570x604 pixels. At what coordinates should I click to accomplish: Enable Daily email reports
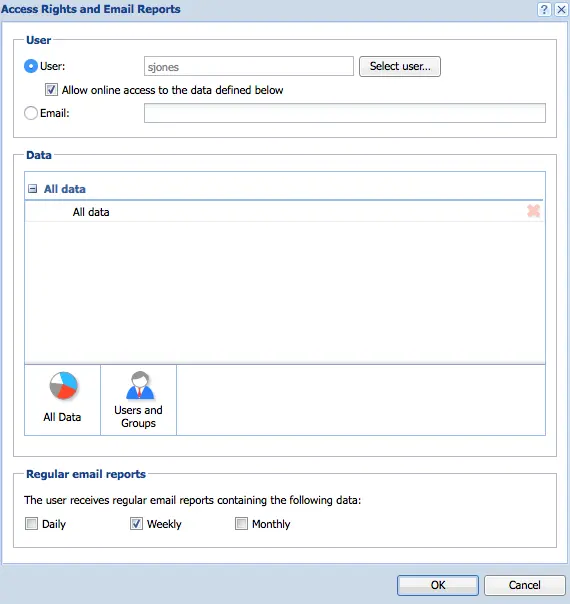click(x=31, y=524)
